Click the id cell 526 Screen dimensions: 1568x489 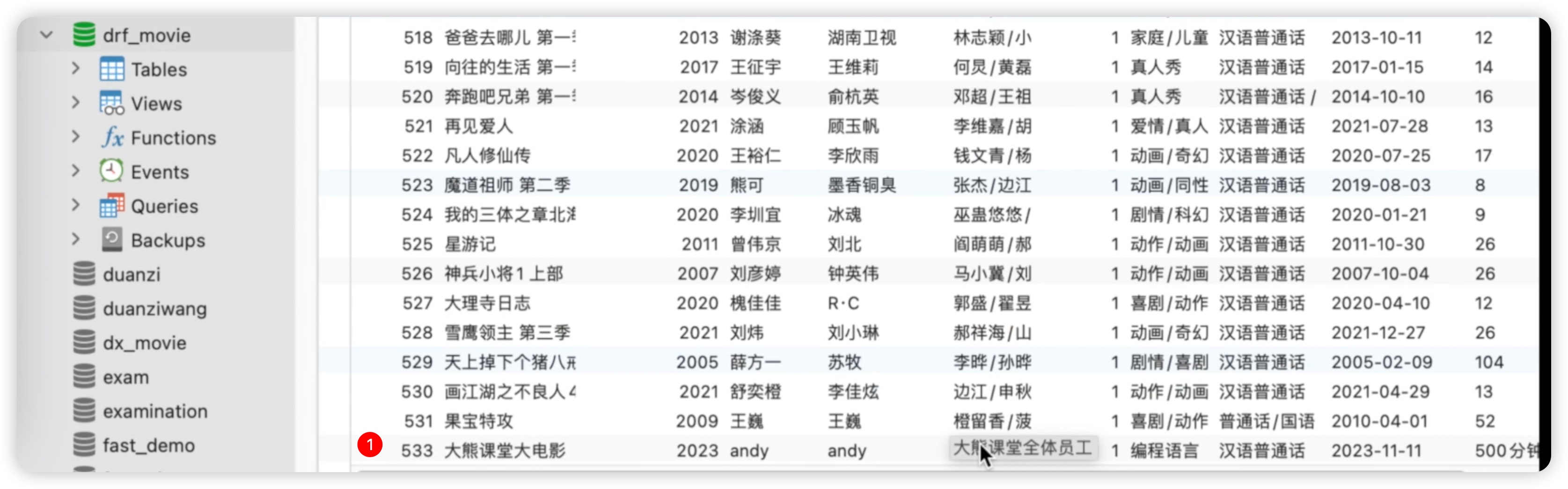417,274
